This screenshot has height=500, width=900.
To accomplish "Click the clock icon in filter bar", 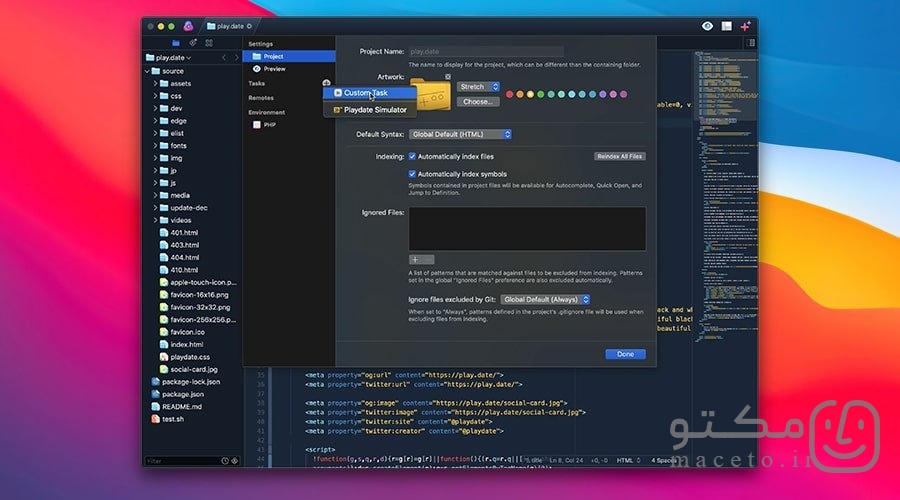I will click(225, 460).
